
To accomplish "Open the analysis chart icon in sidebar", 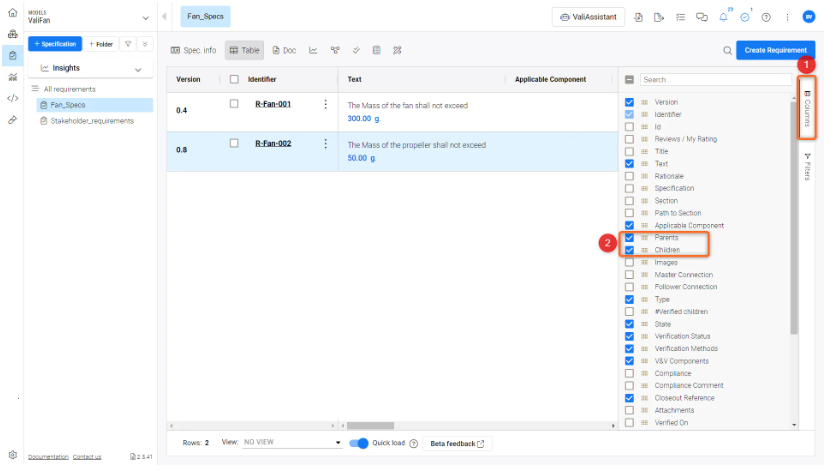I will (x=12, y=77).
